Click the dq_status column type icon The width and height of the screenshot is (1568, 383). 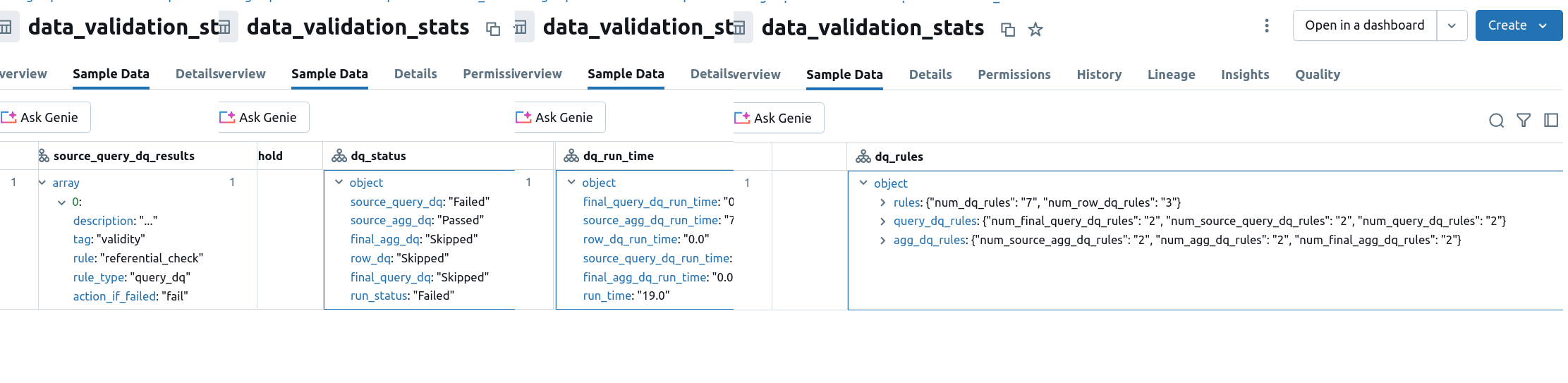(x=339, y=156)
